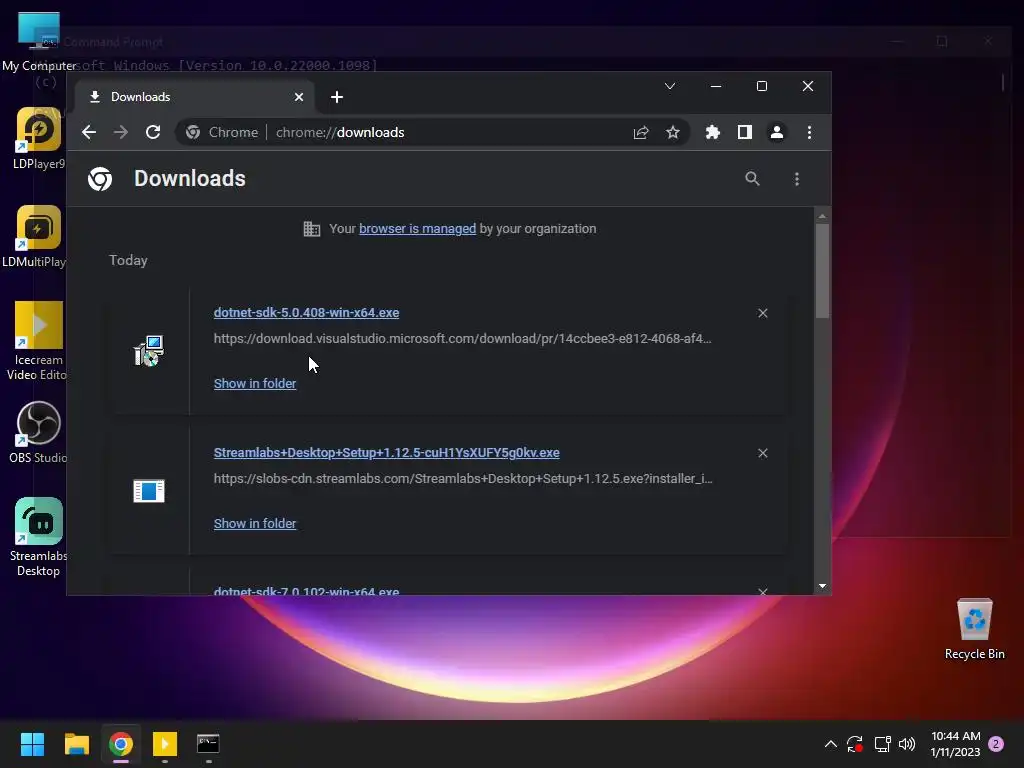Show Streamlabs Desktop Setup in folder
Viewport: 1024px width, 768px height.
[x=255, y=524]
